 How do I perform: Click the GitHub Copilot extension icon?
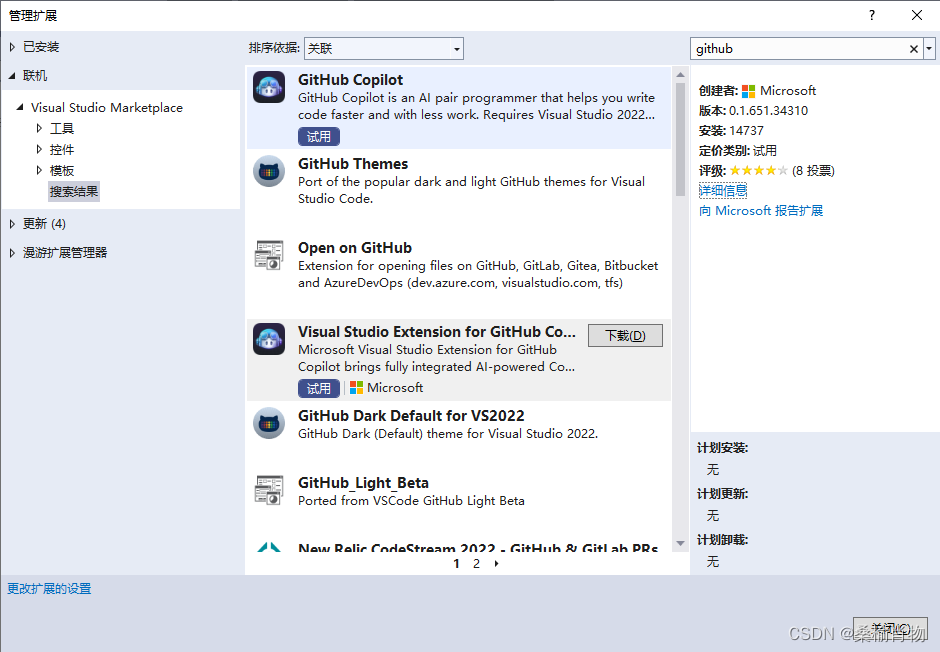[269, 87]
